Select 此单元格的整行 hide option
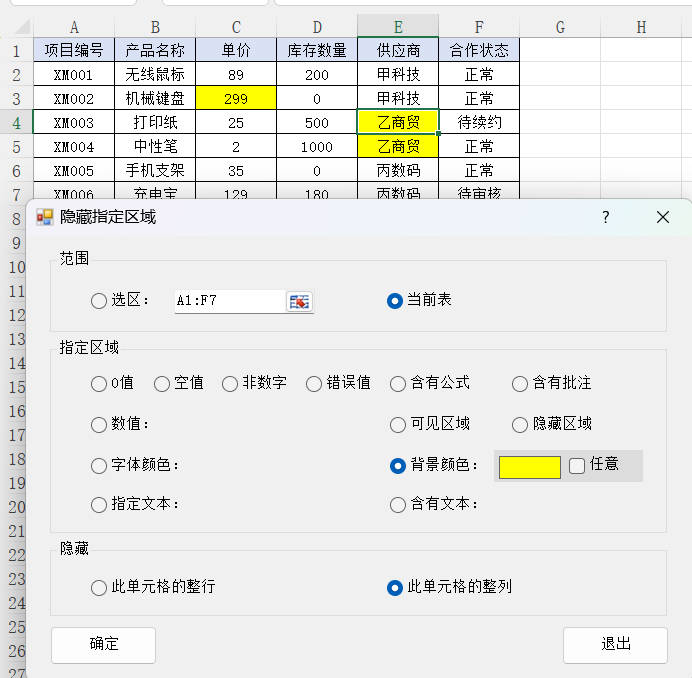 (98, 587)
